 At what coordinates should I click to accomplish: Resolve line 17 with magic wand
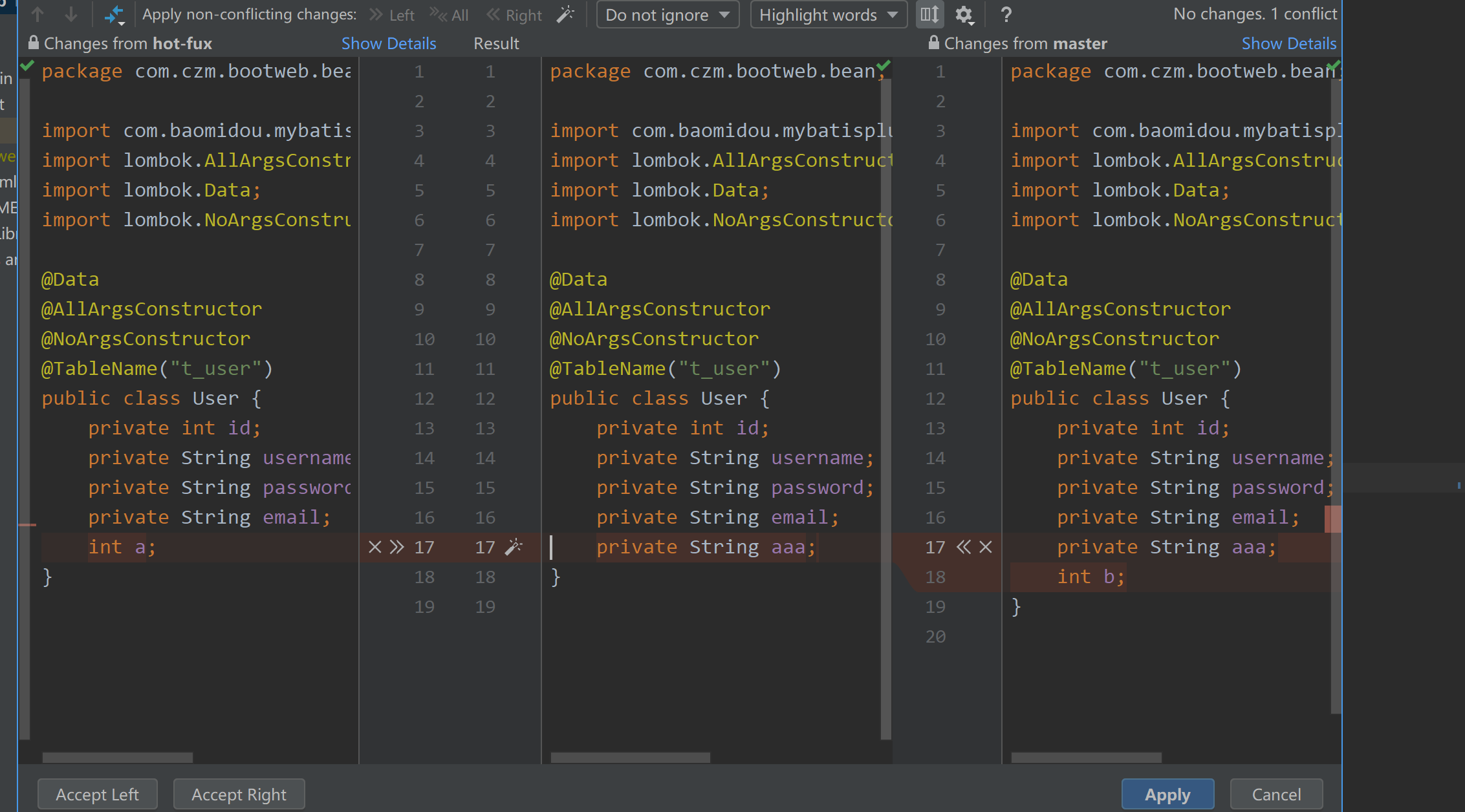click(x=514, y=547)
